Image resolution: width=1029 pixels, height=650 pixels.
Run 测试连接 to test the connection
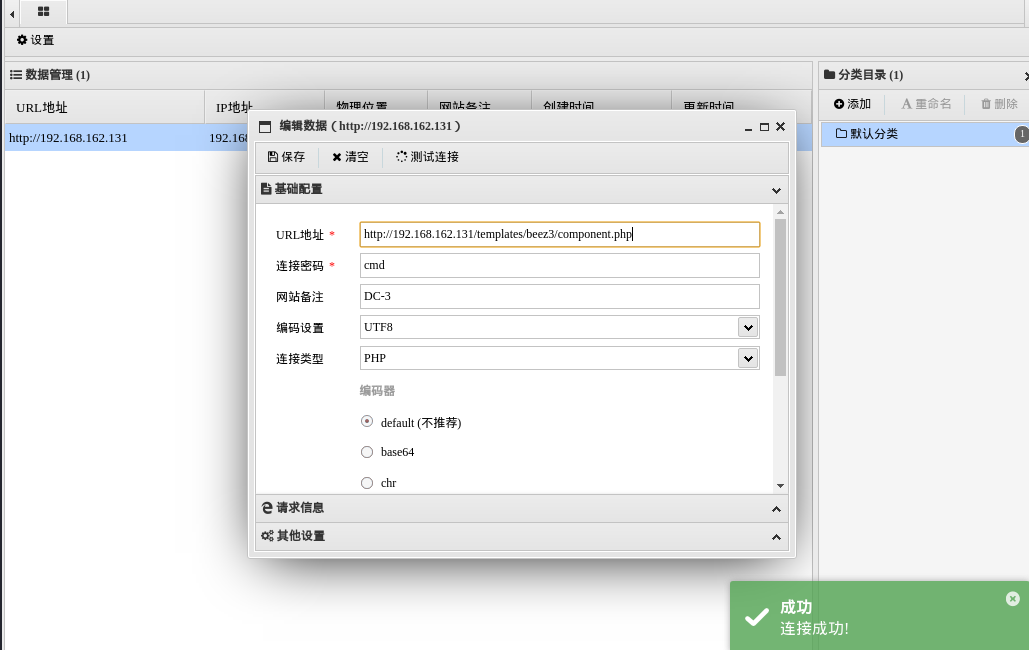427,157
